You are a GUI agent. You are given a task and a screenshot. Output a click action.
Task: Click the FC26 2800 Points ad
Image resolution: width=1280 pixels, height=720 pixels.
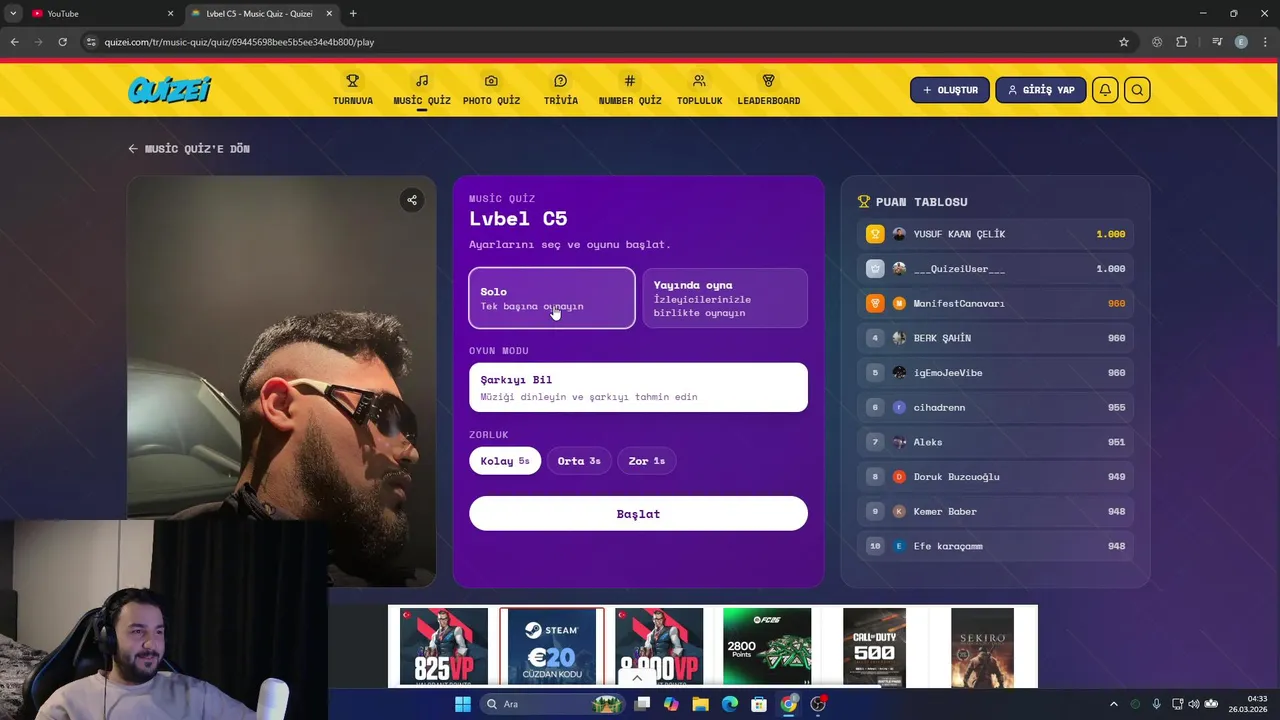click(x=767, y=647)
